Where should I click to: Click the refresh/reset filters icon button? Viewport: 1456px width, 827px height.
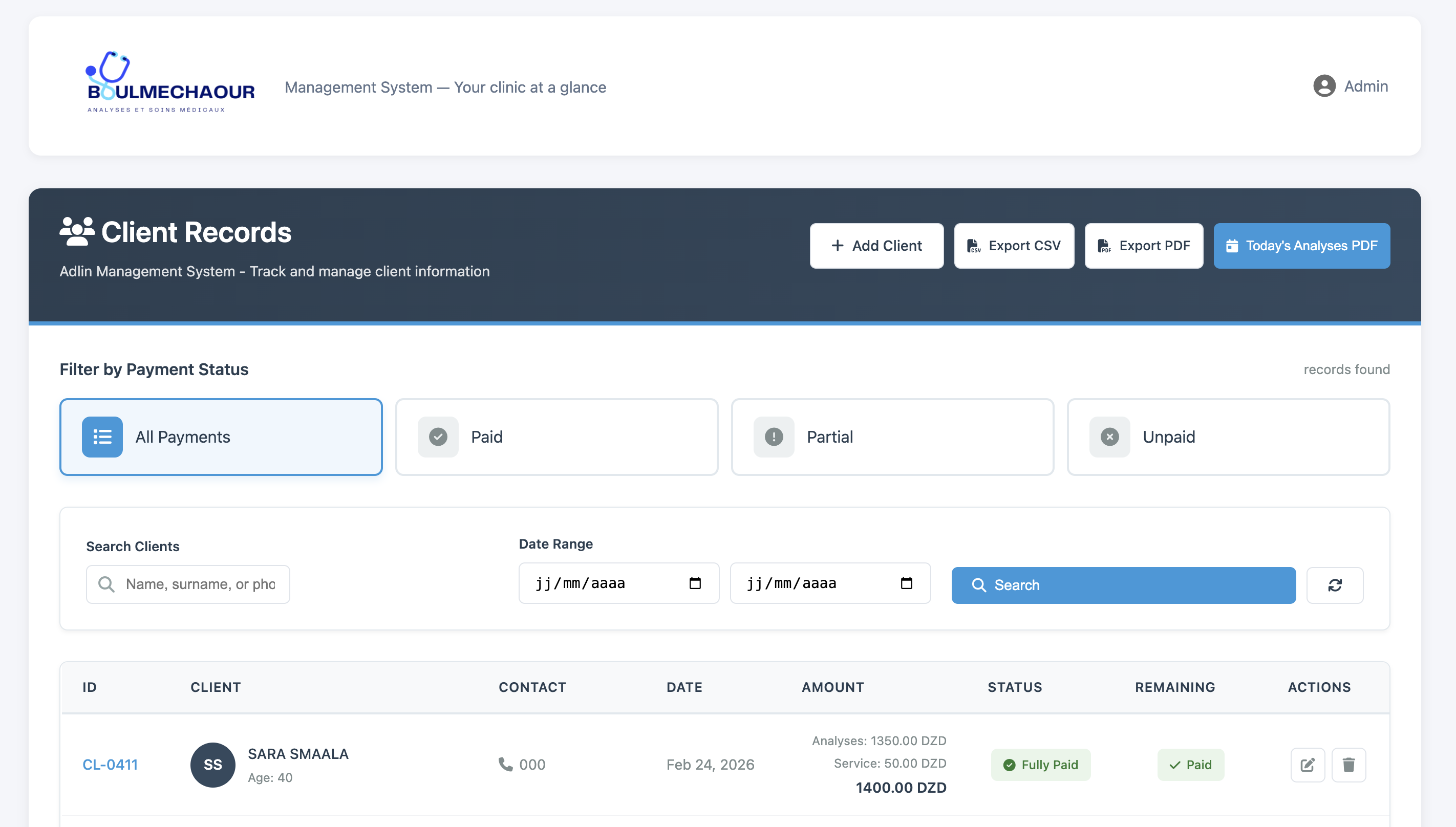tap(1335, 585)
